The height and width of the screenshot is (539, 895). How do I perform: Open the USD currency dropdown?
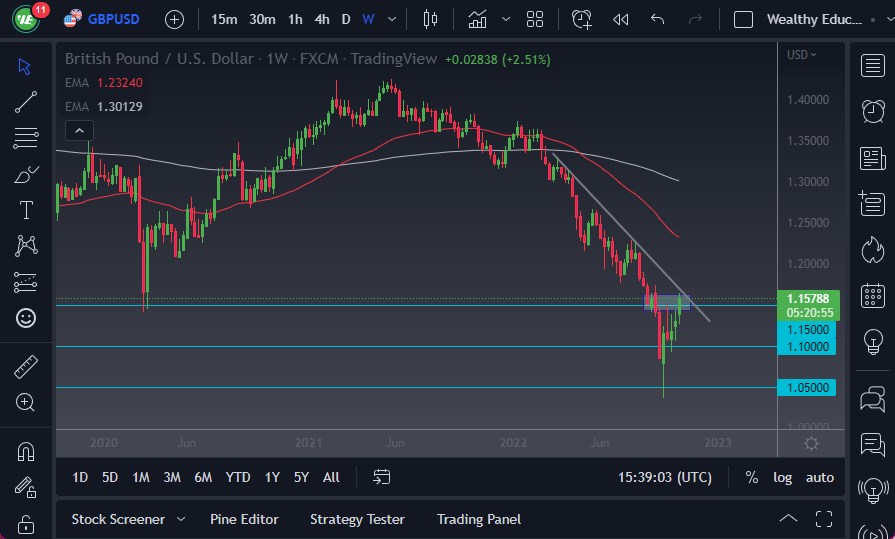click(801, 55)
